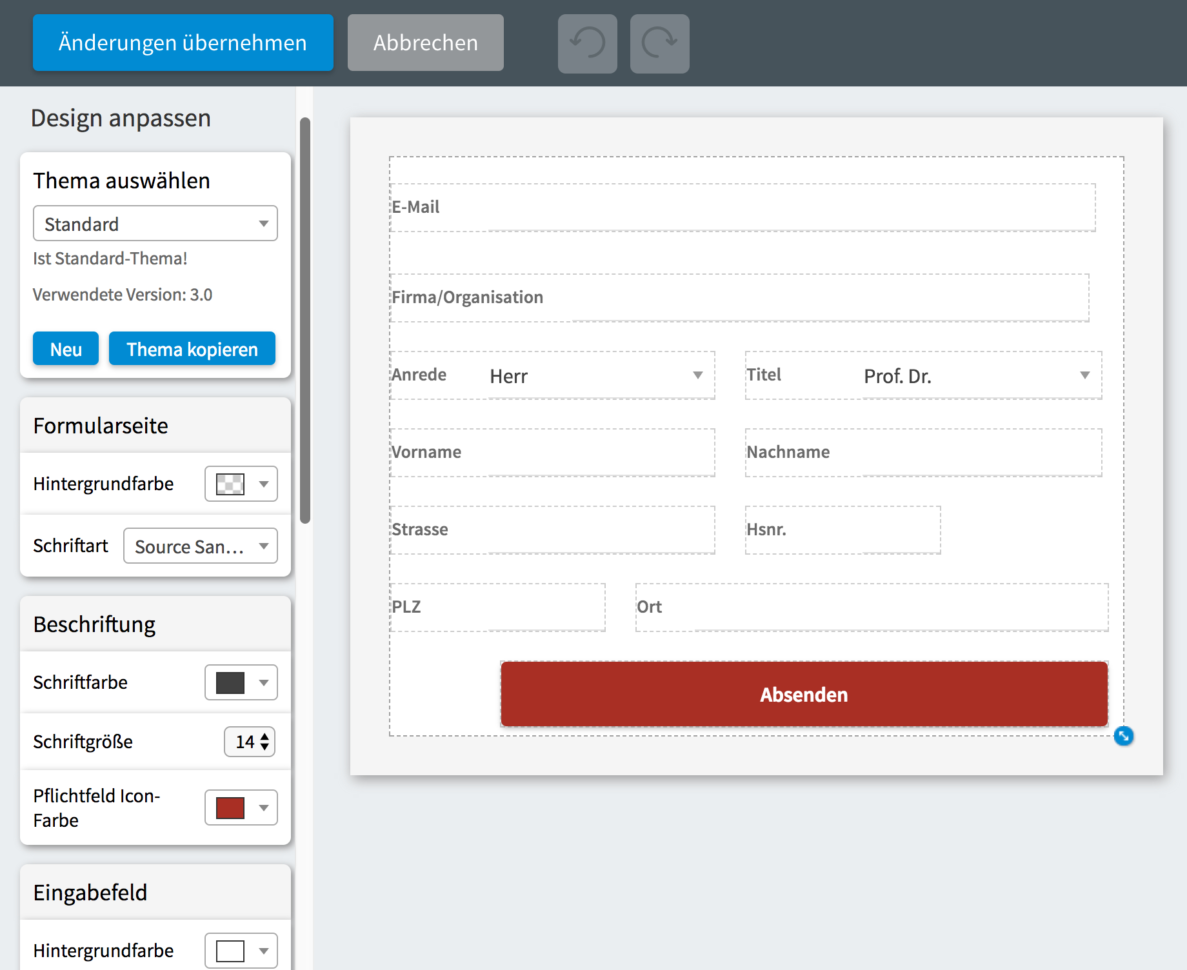Screen dimensions: 1187x970
Task: Open the Schriftart dropdown showing Source Sans
Action: (200, 546)
